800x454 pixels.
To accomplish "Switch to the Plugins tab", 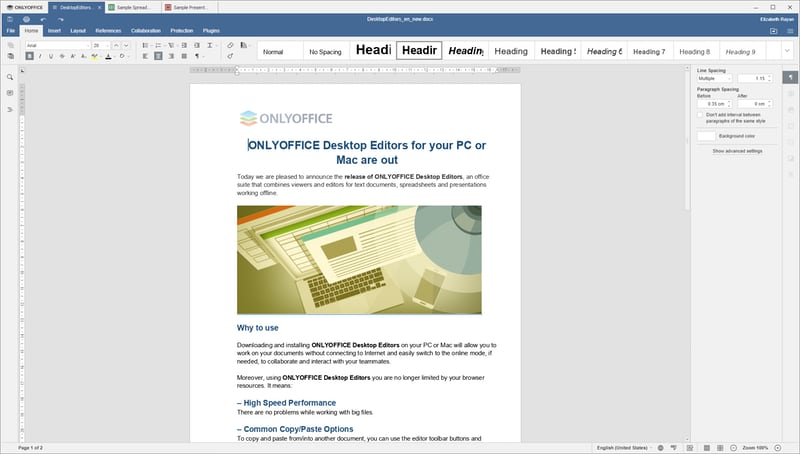I will coord(211,31).
